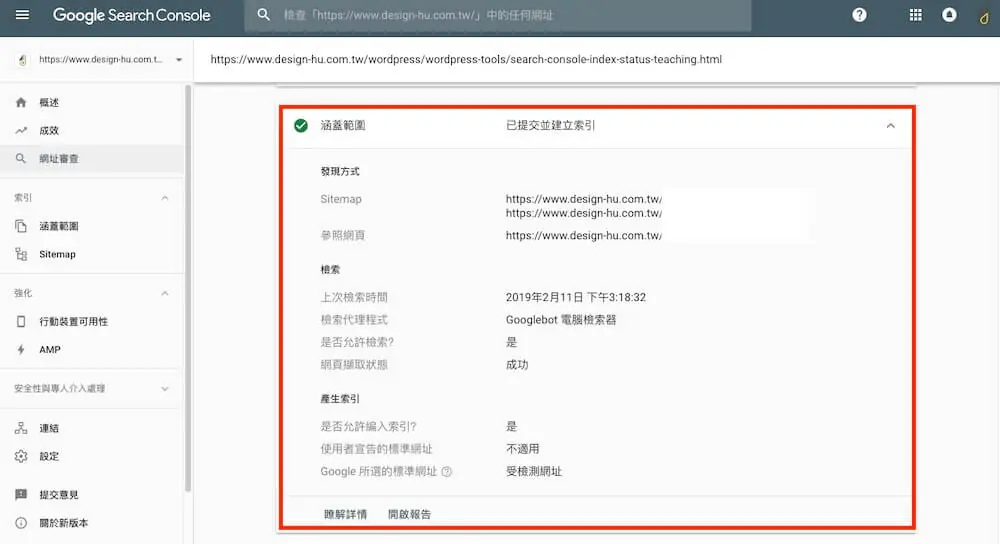
Task: Click the 受檢測網址 value
Action: 534,471
